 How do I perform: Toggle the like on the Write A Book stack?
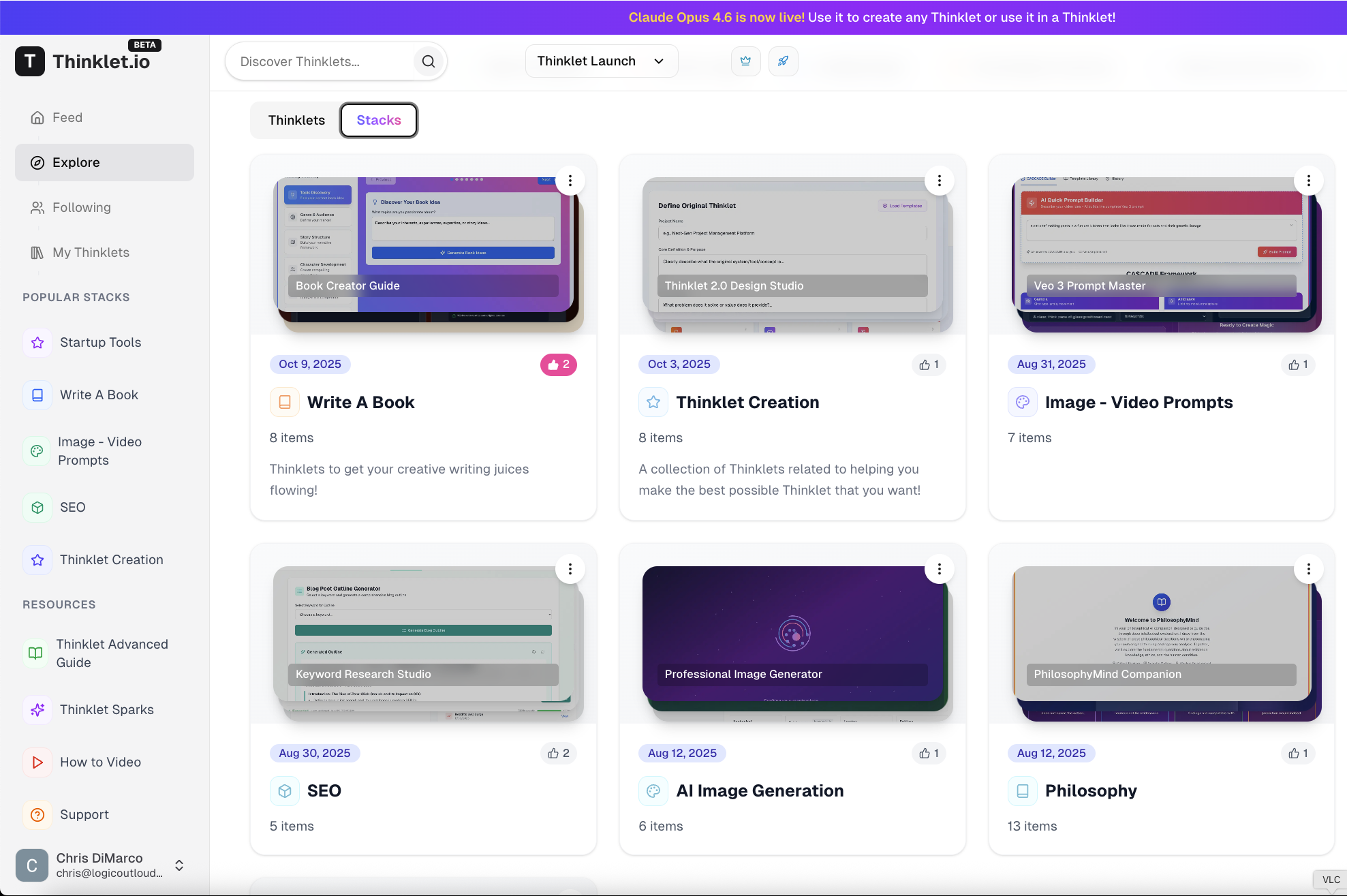coord(558,365)
